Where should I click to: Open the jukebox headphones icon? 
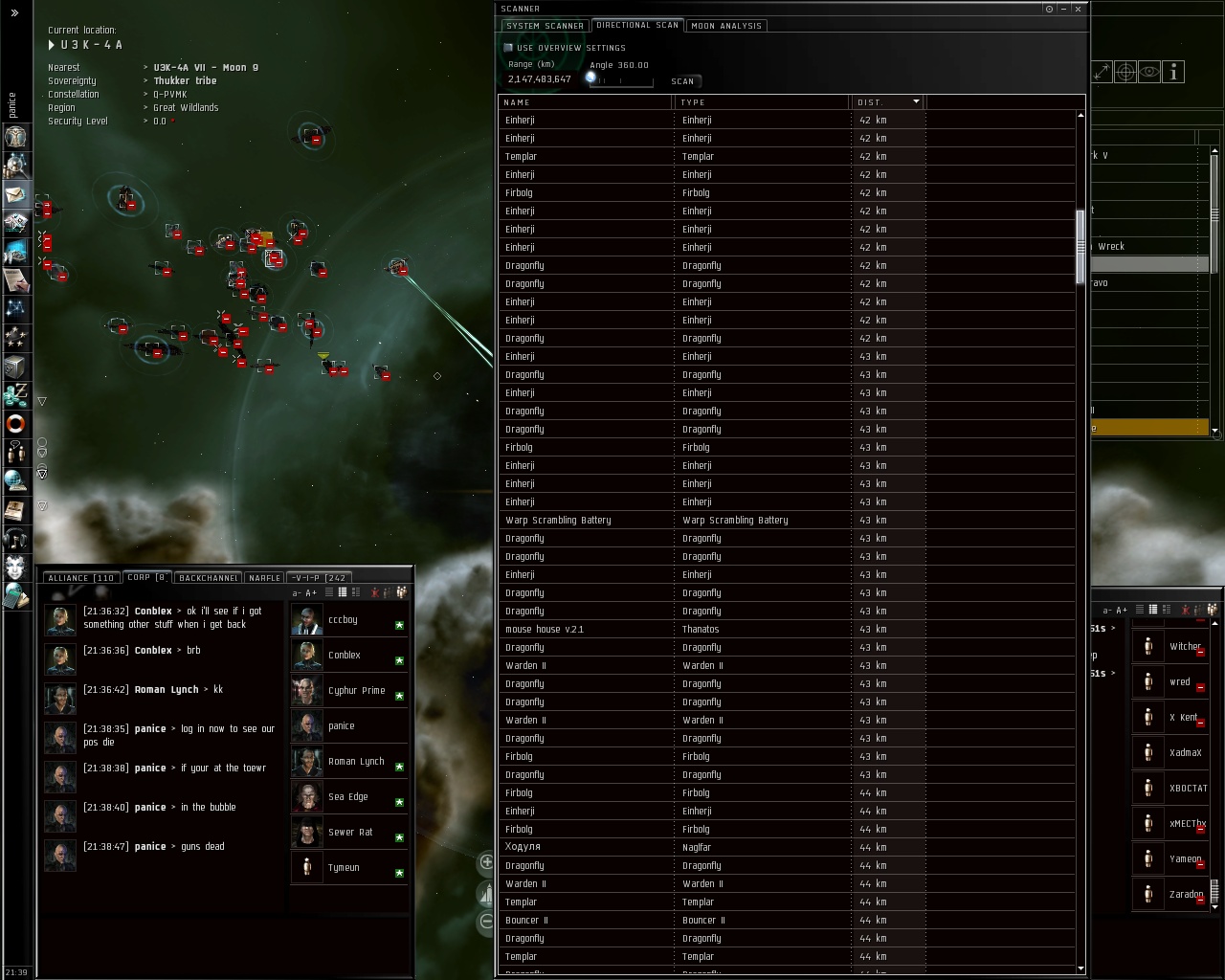[15, 539]
